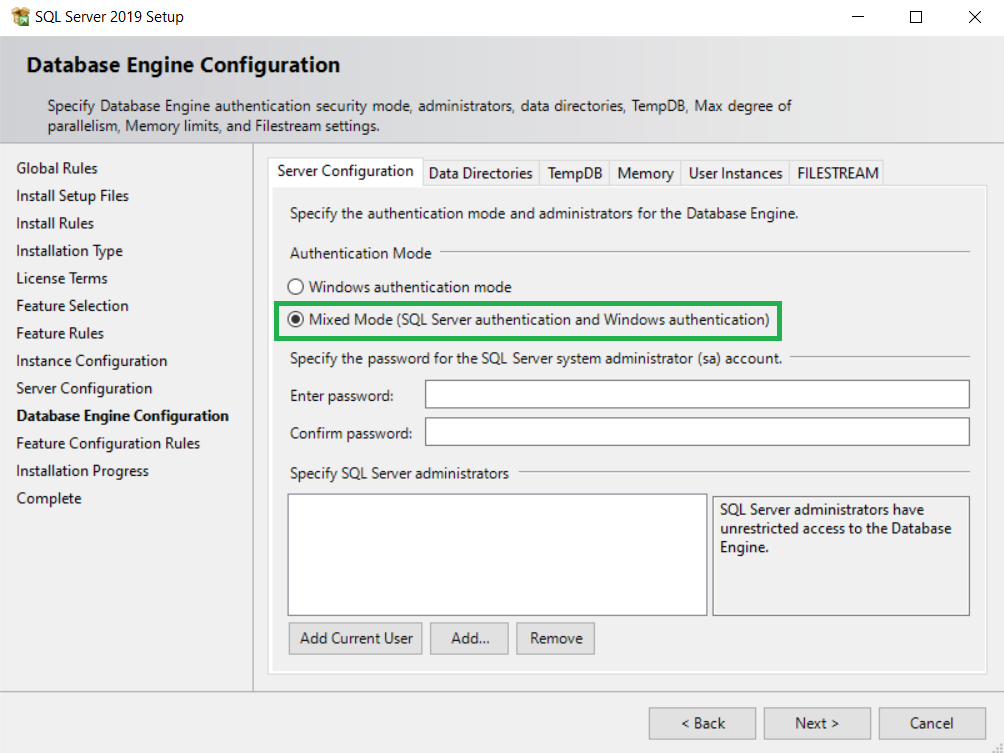Close the SQL Server 2019 Setup window
Viewport: 1004px width, 753px height.
tap(975, 17)
